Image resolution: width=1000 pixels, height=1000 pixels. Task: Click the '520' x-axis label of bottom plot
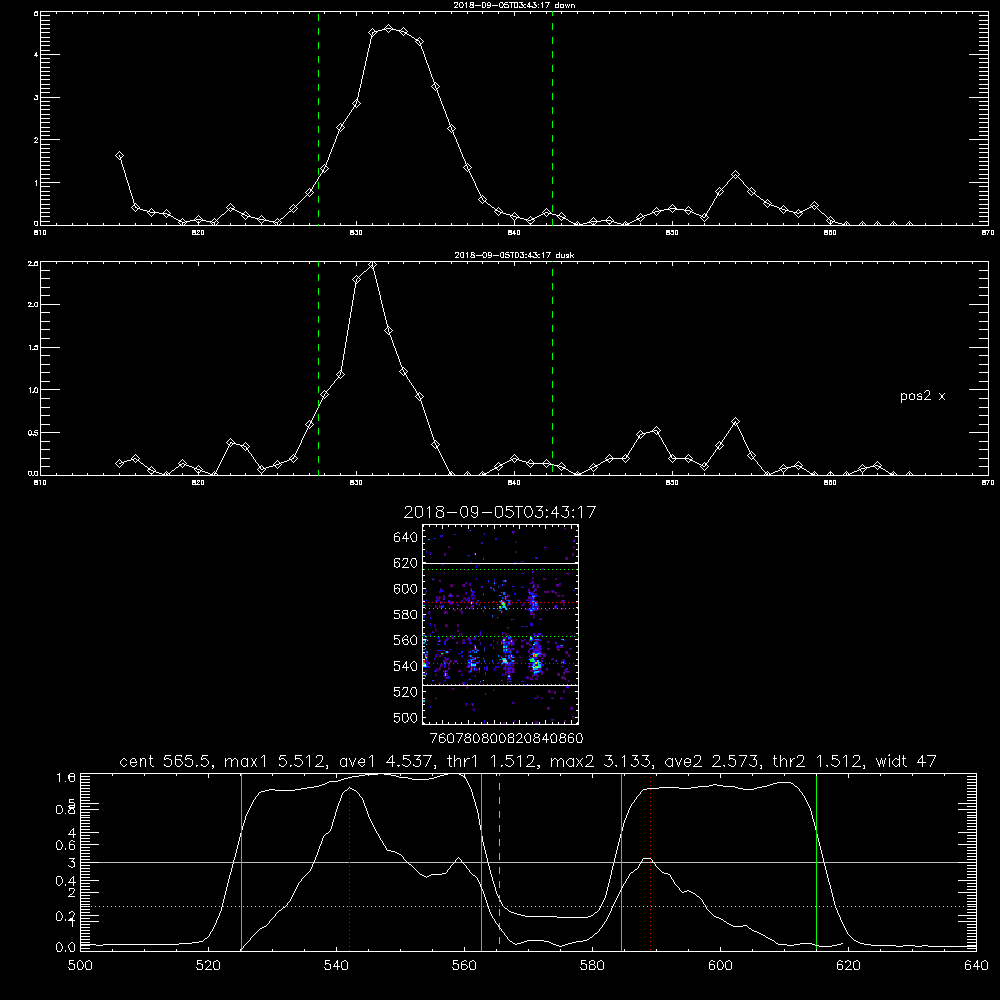click(x=209, y=966)
